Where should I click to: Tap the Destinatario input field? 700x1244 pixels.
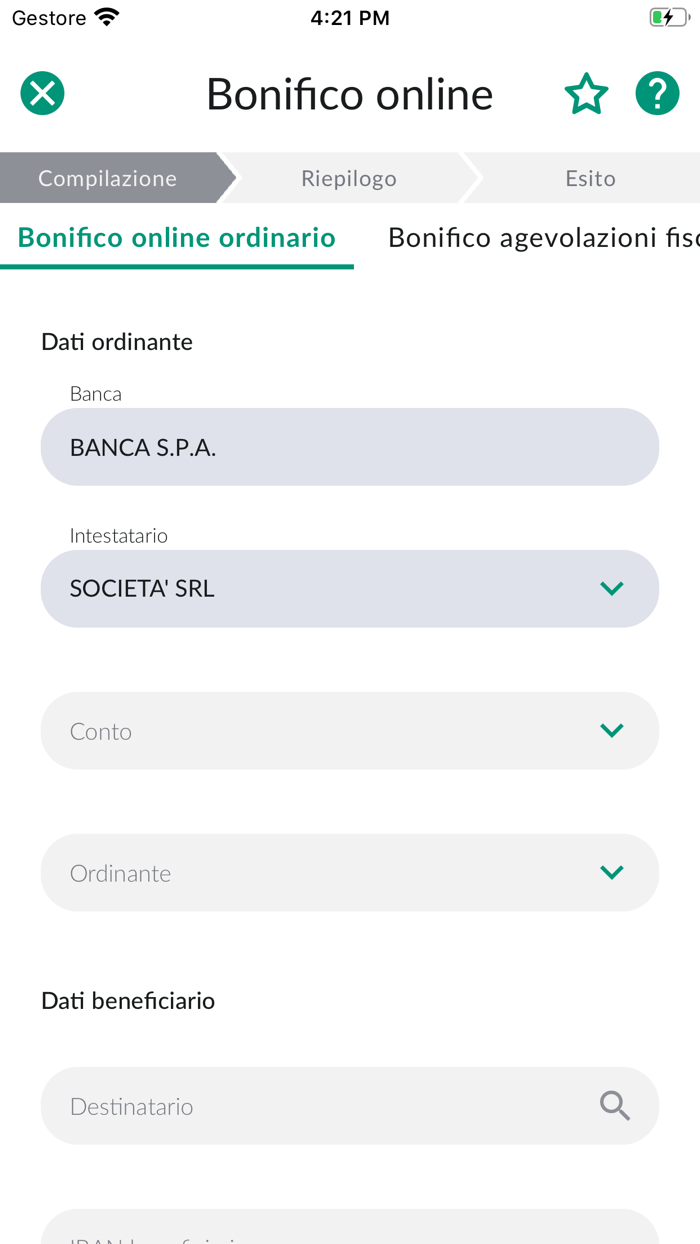[x=300, y=1105]
